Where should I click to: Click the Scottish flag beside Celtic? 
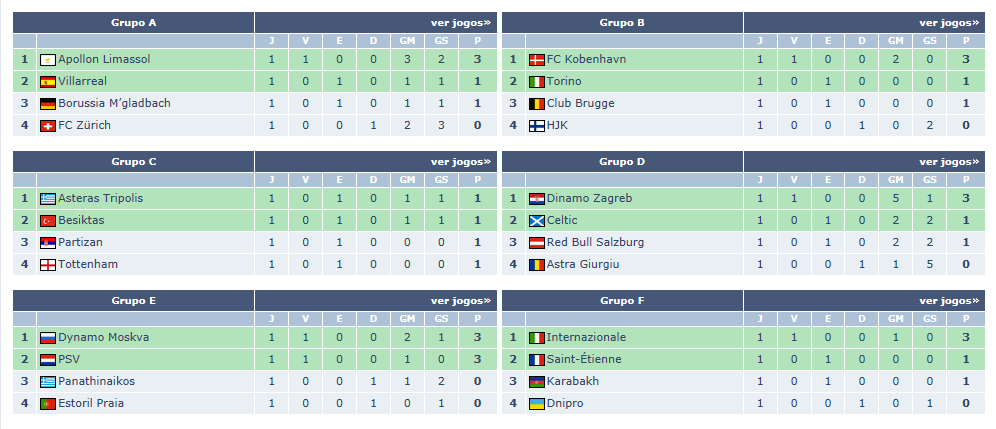click(x=536, y=221)
